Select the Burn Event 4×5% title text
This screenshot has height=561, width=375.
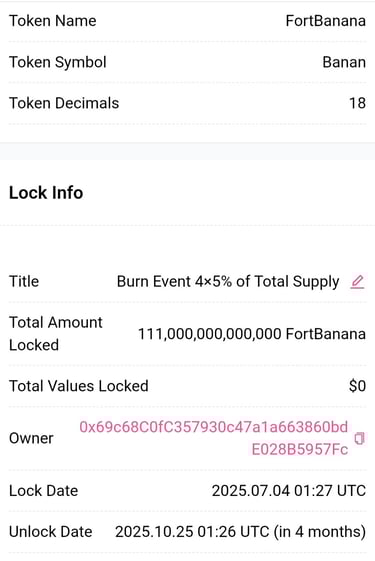coord(228,282)
